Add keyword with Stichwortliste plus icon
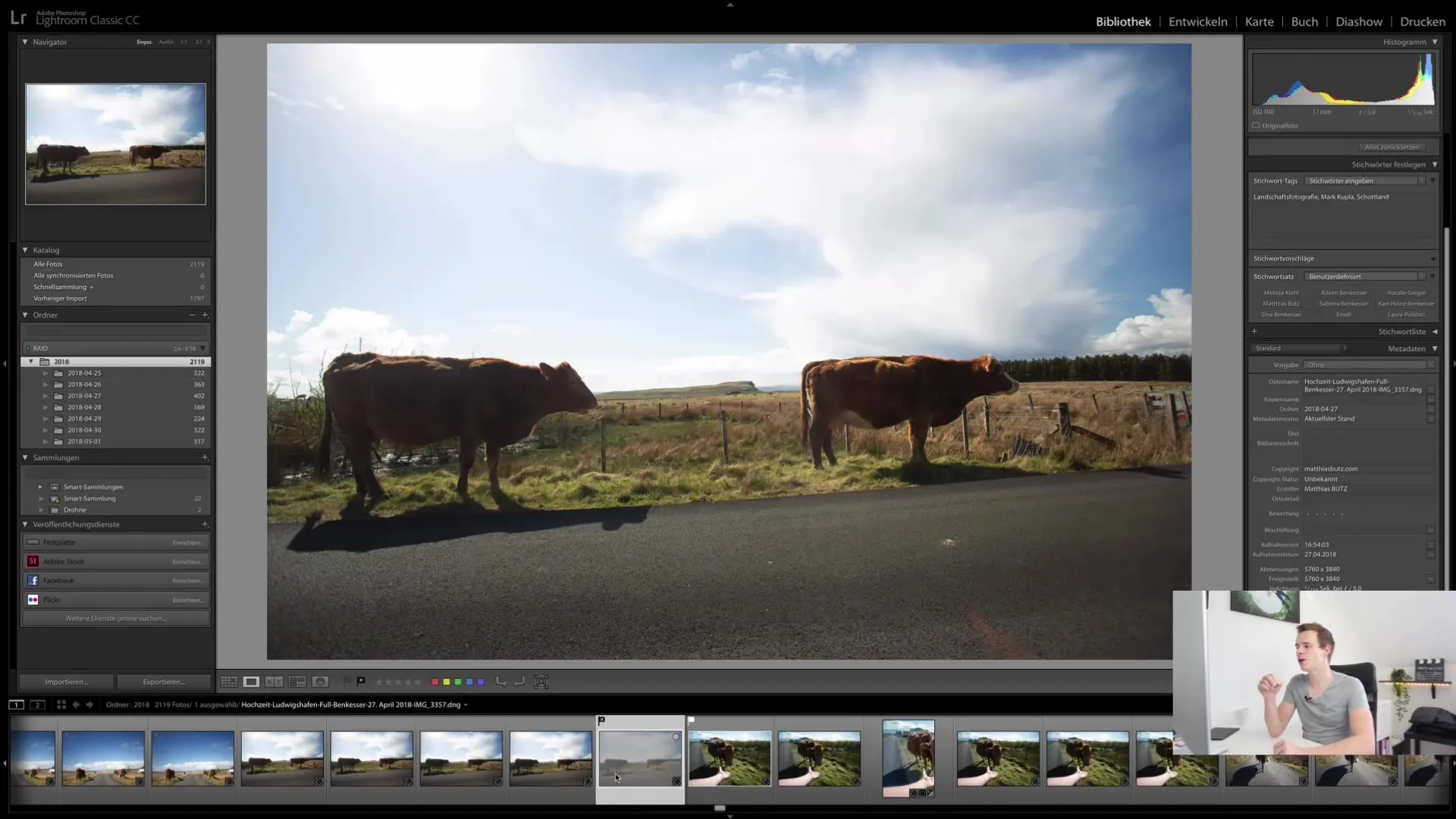This screenshot has width=1456, height=819. (x=1254, y=331)
